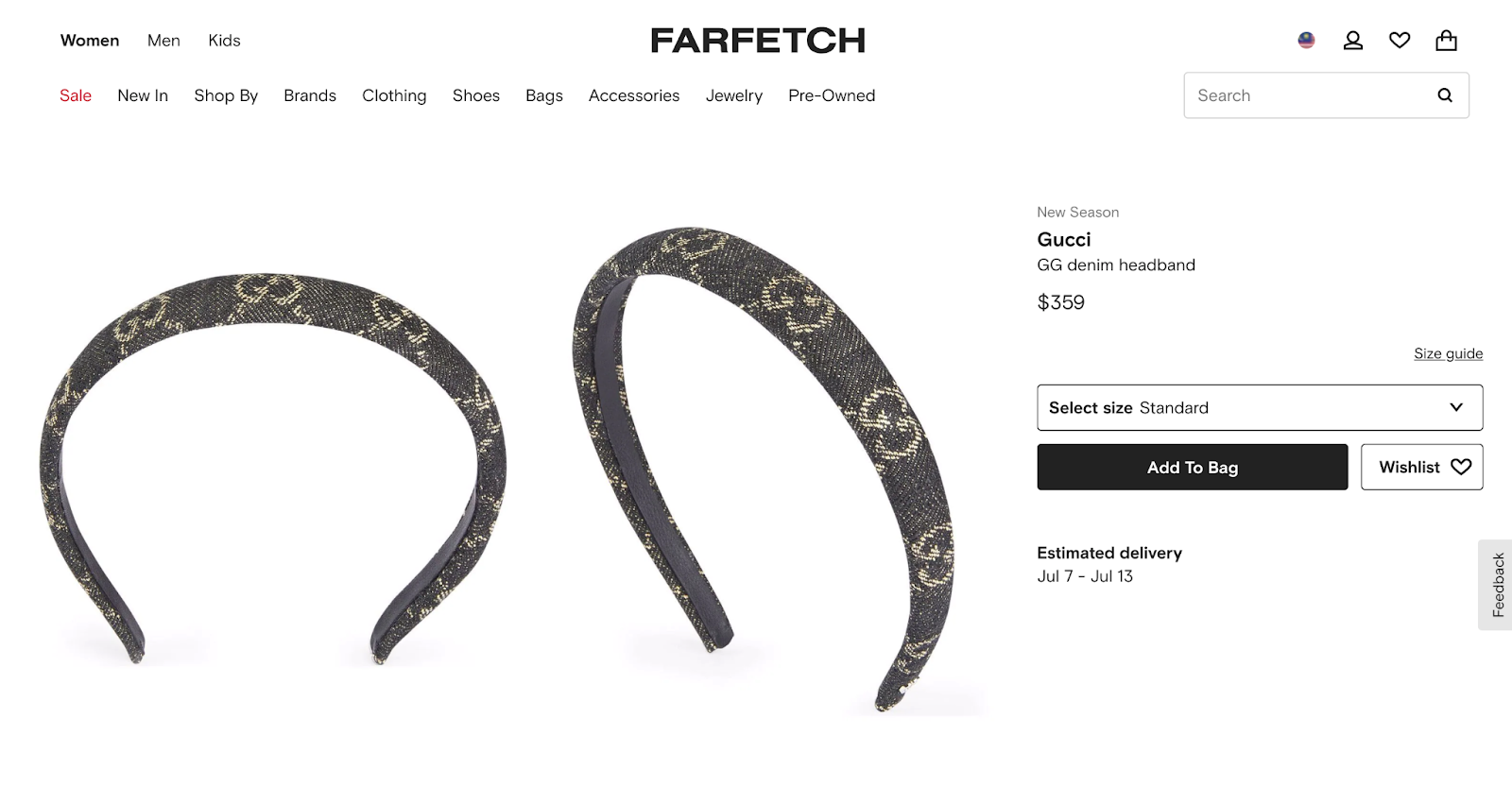The width and height of the screenshot is (1512, 804).
Task: Expand the Select size dropdown
Action: click(x=1260, y=407)
